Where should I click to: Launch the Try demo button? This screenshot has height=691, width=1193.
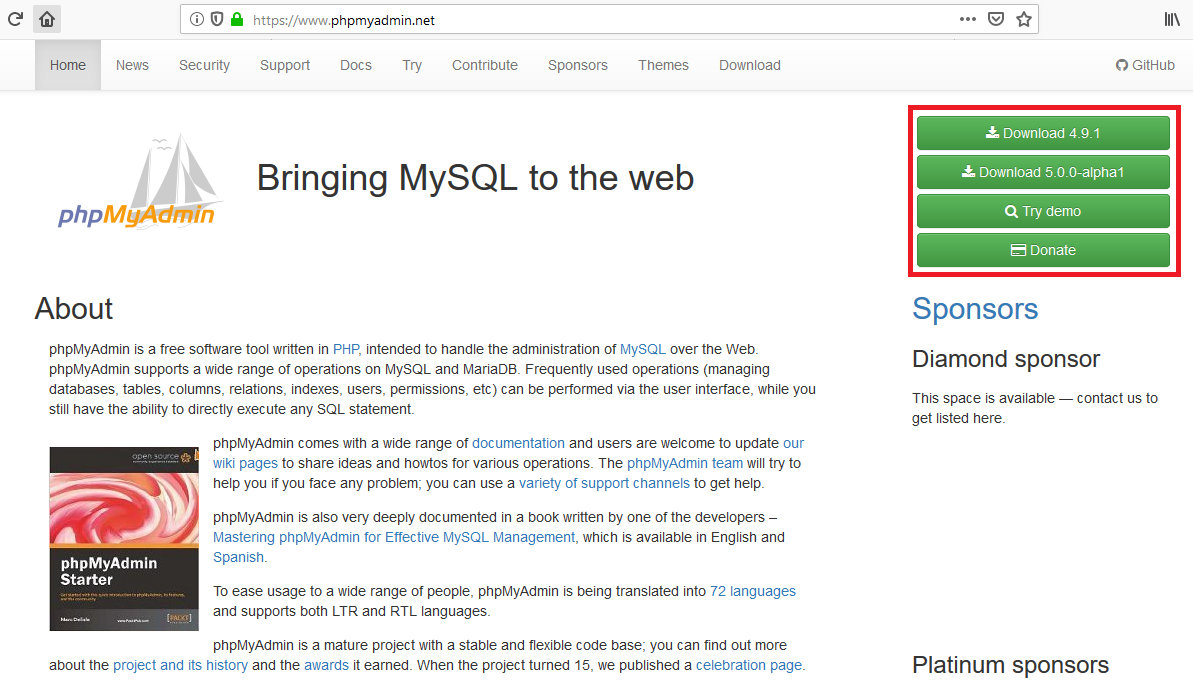(x=1043, y=212)
